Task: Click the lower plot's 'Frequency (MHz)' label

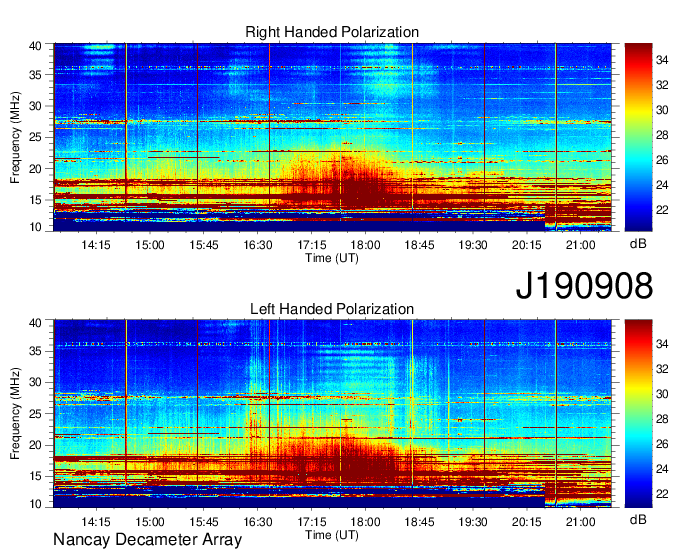Action: (15, 414)
